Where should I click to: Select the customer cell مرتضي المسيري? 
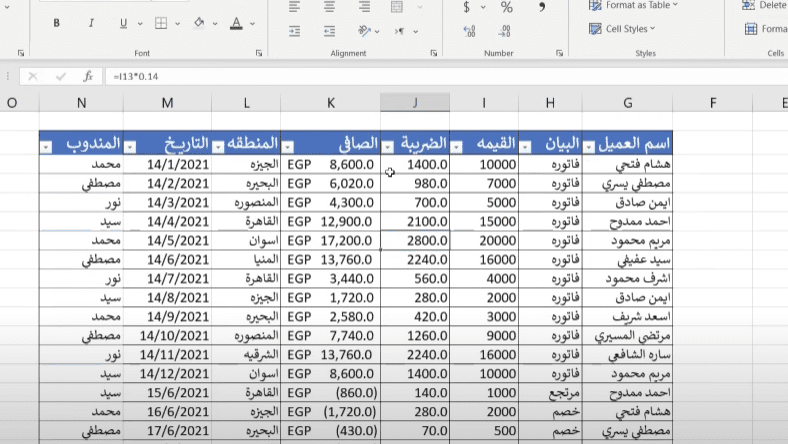point(628,335)
